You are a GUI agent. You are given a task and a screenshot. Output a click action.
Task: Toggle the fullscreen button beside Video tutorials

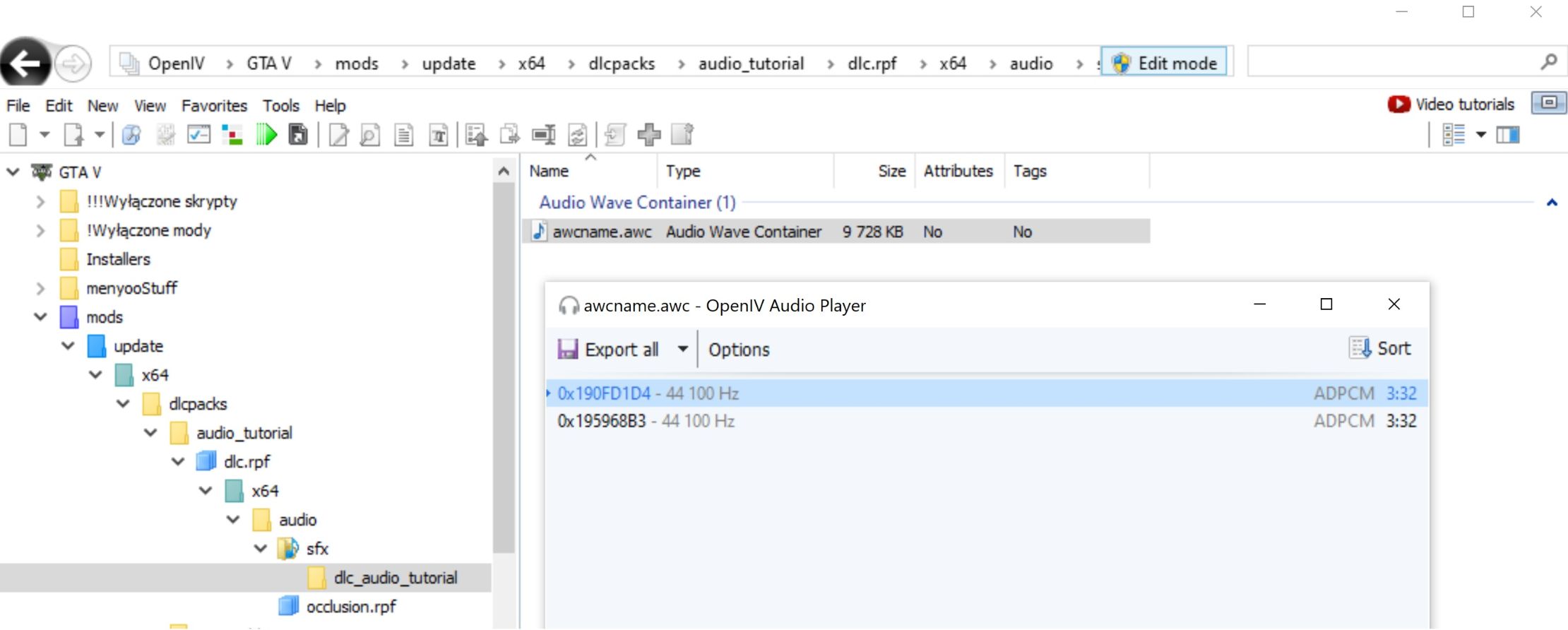coord(1548,103)
